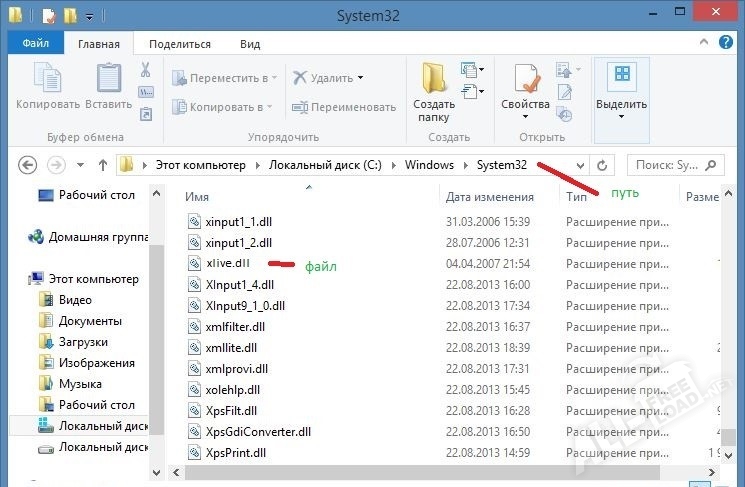Screen dimensions: 745x487
Task: Switch to the Вид (View) tab
Action: 250,44
